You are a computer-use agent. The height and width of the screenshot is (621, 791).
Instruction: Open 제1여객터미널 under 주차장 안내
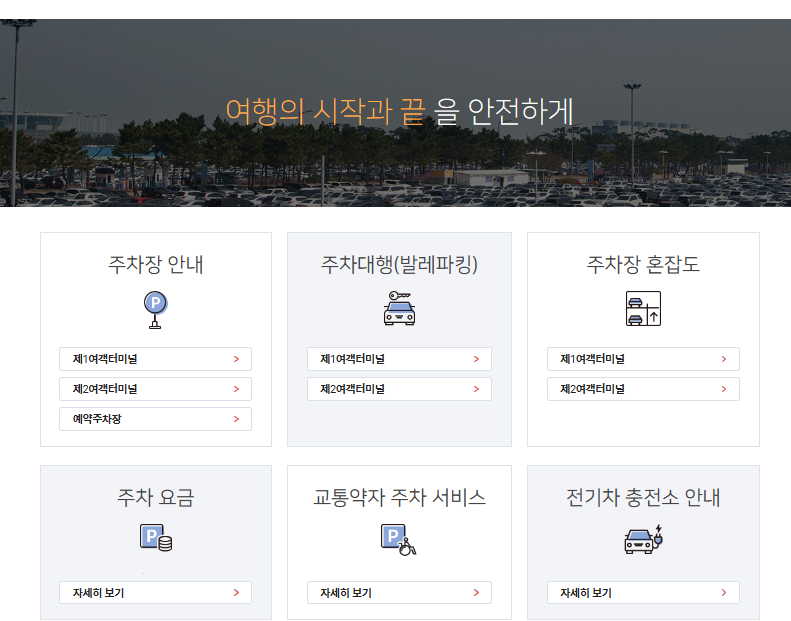tap(155, 359)
